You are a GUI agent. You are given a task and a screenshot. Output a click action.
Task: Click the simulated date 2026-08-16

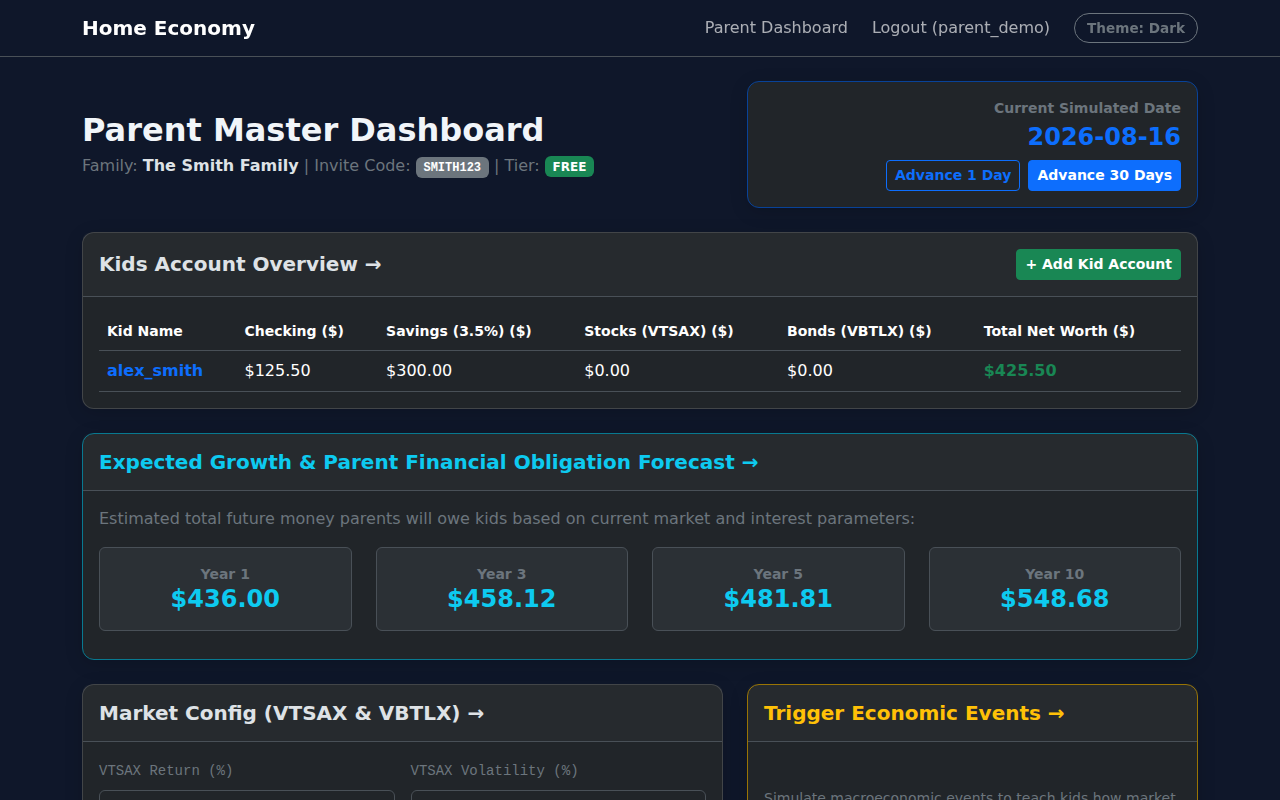click(1104, 136)
